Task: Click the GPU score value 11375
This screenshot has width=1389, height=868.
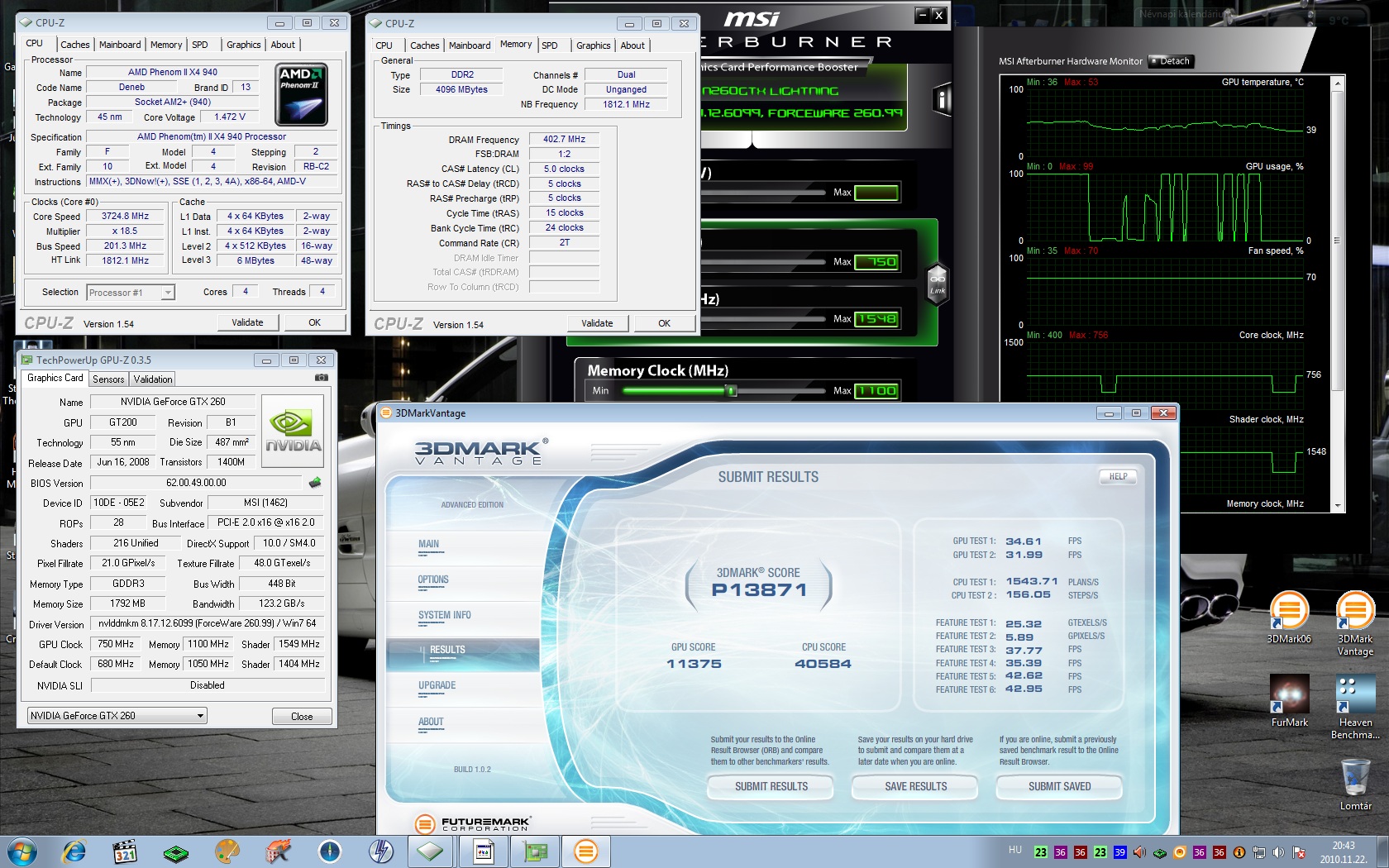Action: pos(694,664)
